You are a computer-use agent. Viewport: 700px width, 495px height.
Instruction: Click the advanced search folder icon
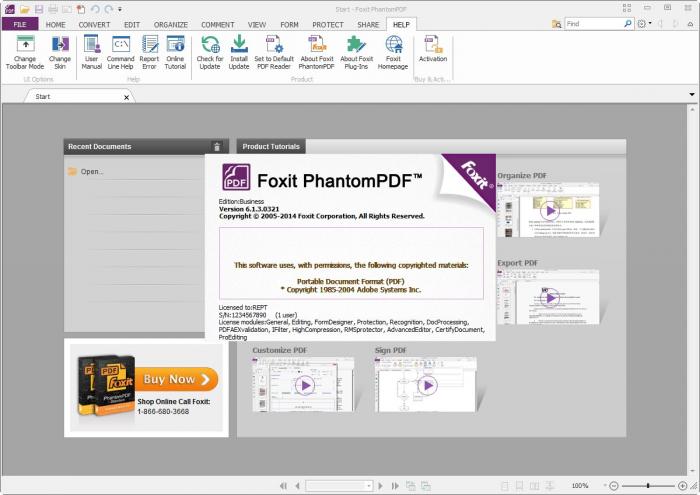click(557, 24)
